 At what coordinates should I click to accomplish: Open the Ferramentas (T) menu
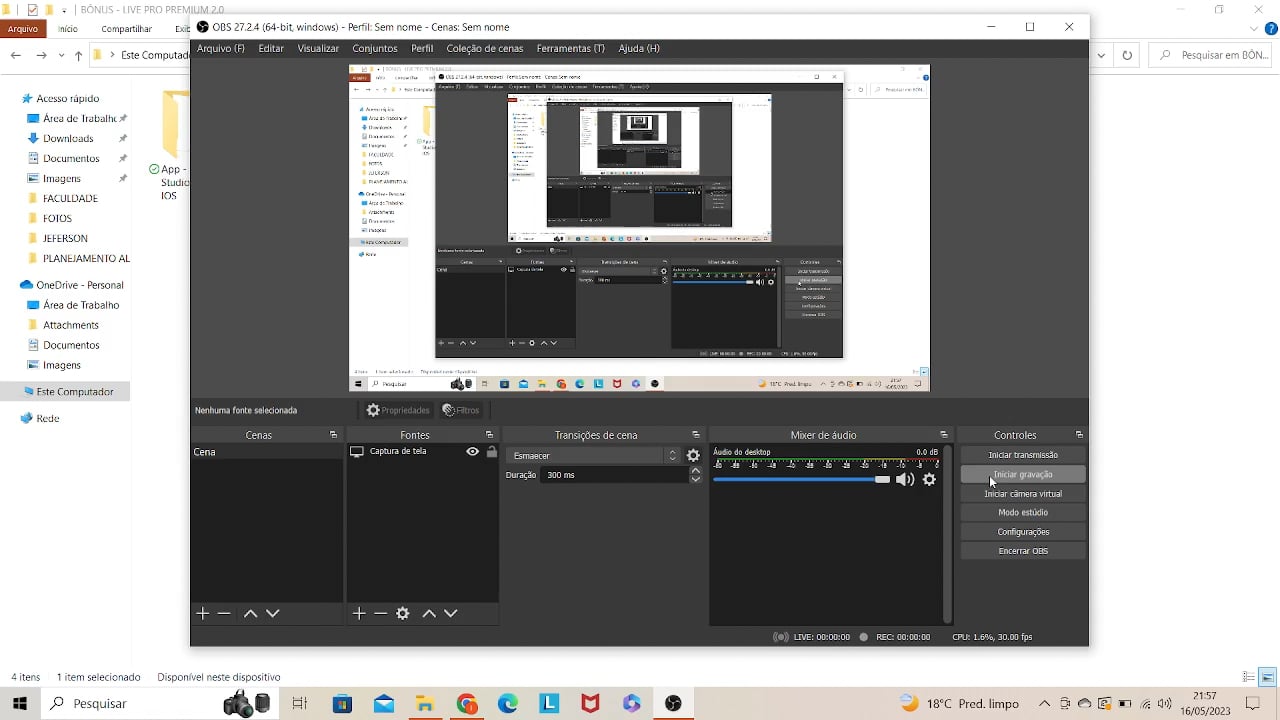(570, 48)
